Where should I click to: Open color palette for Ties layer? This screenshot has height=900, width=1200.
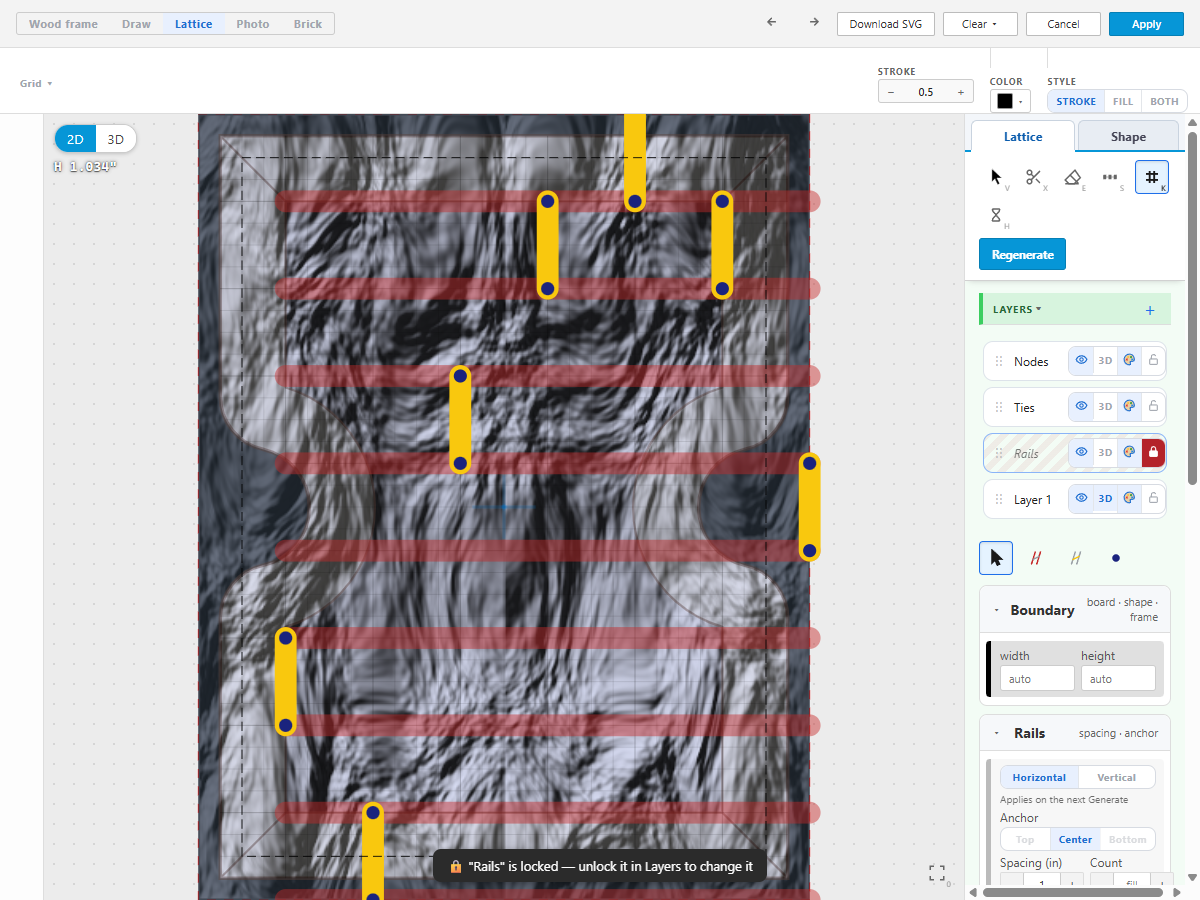1129,407
